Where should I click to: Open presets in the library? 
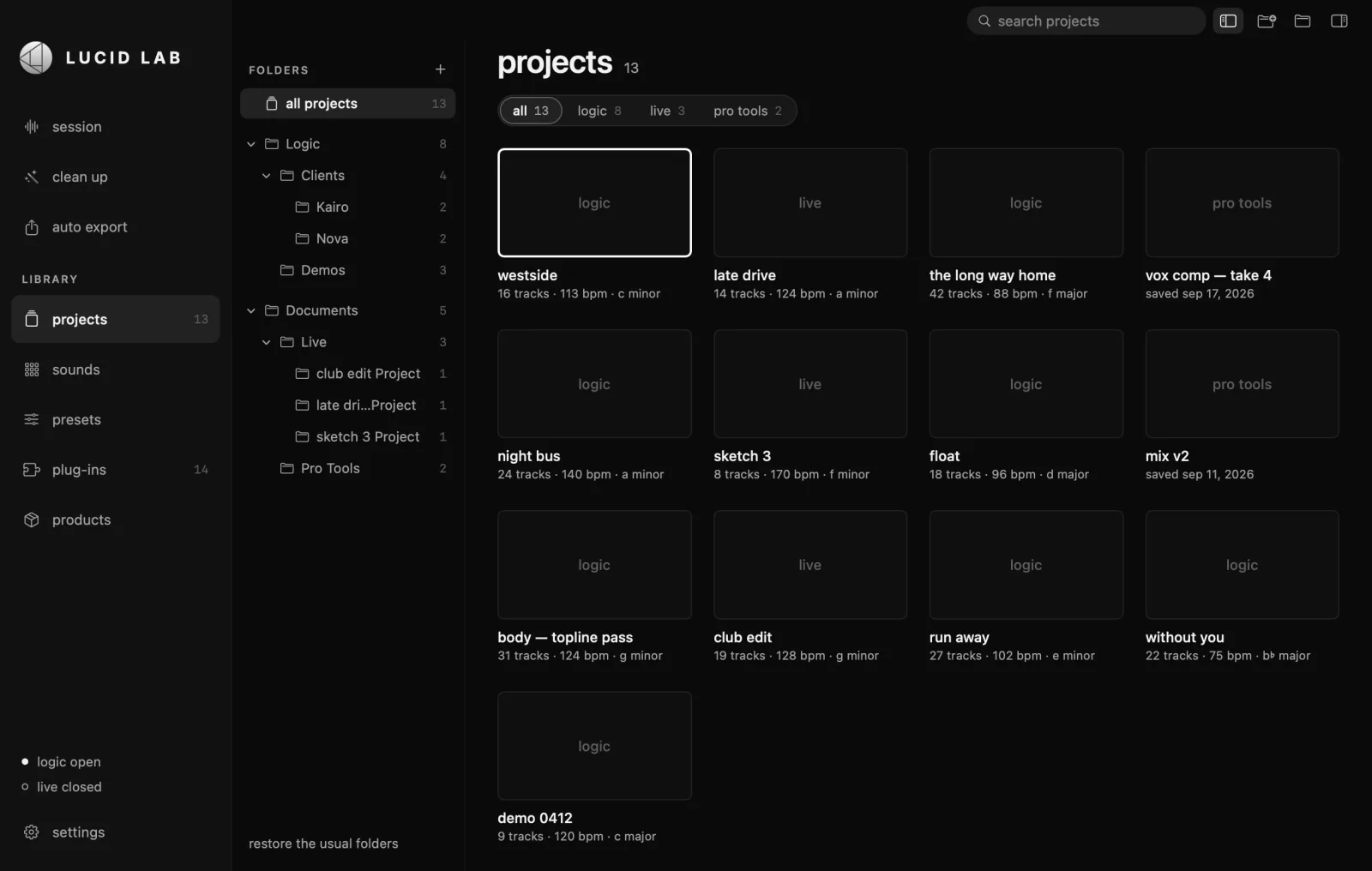click(x=115, y=420)
